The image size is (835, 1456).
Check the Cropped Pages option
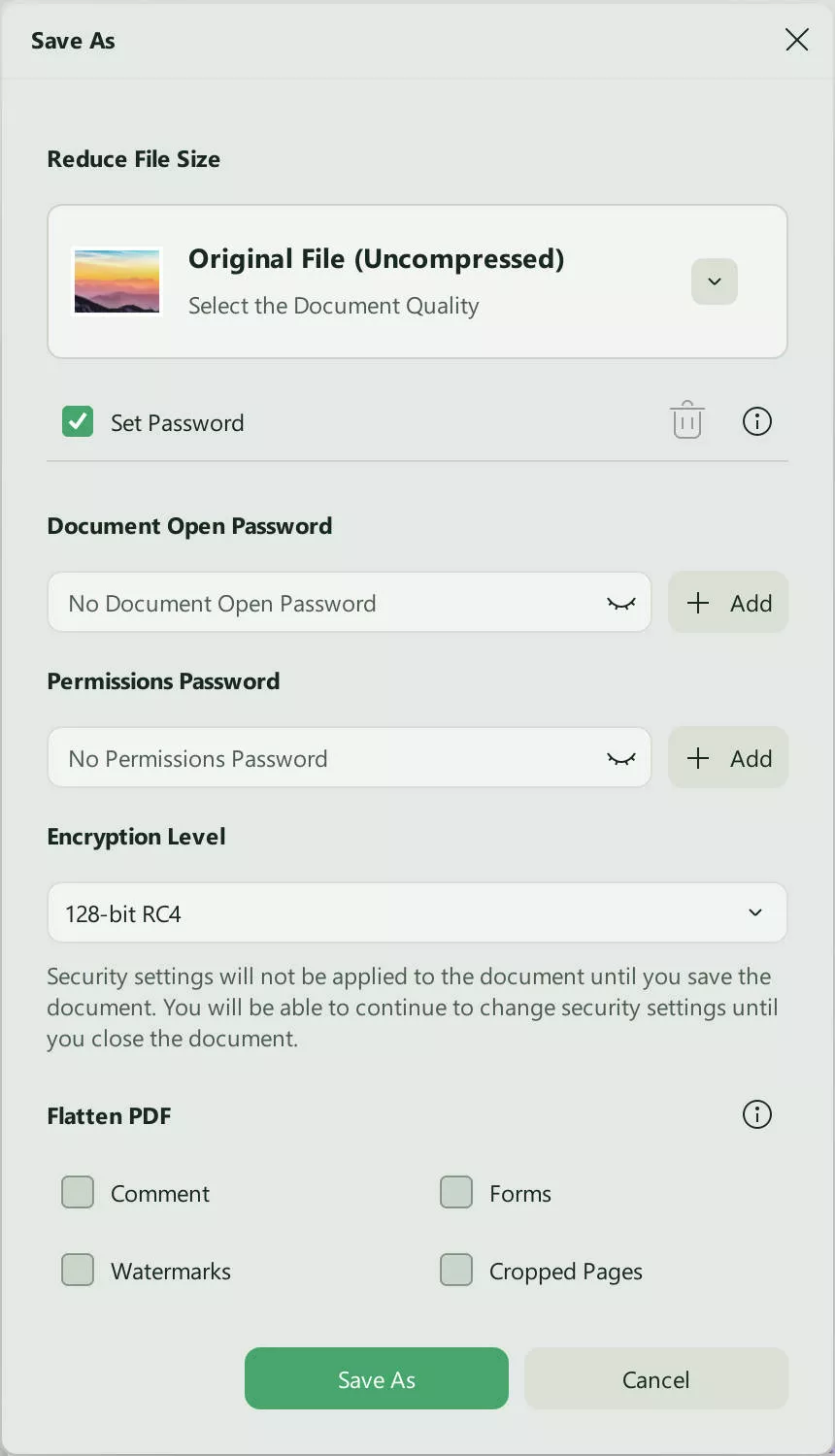click(455, 1270)
